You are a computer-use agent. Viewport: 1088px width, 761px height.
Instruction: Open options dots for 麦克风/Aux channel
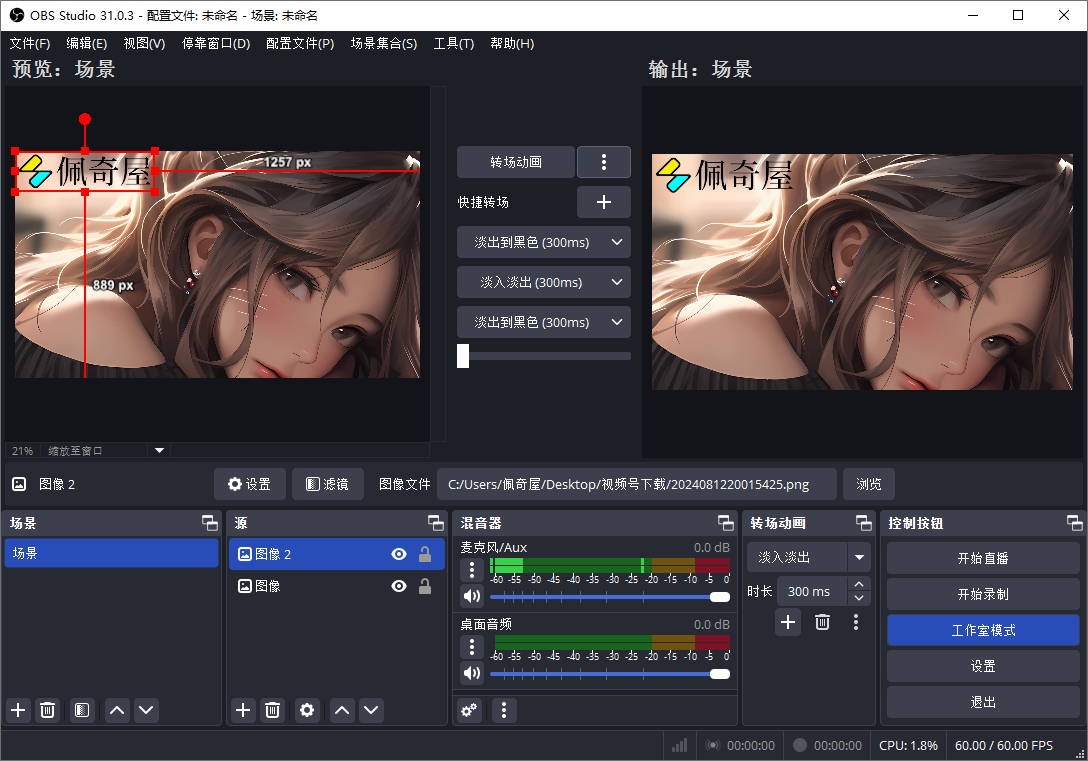tap(472, 570)
